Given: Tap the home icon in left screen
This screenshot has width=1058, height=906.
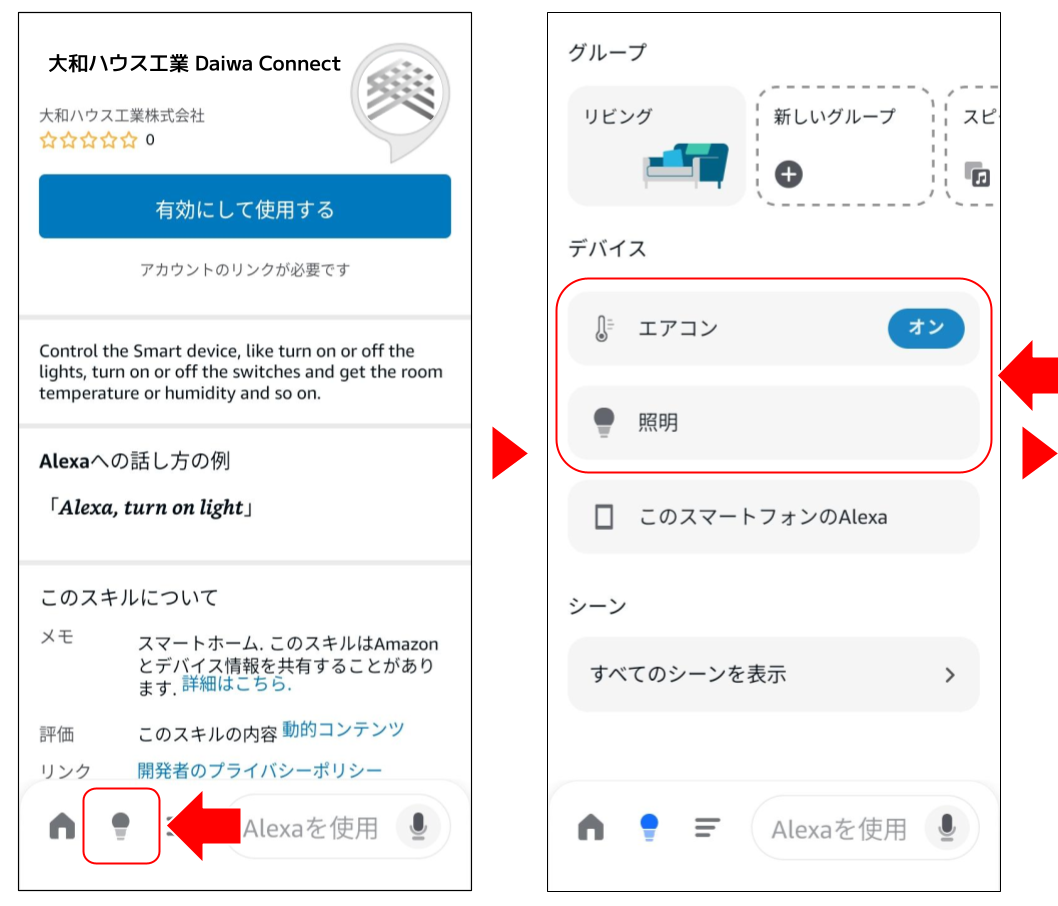Looking at the screenshot, I should (x=62, y=826).
